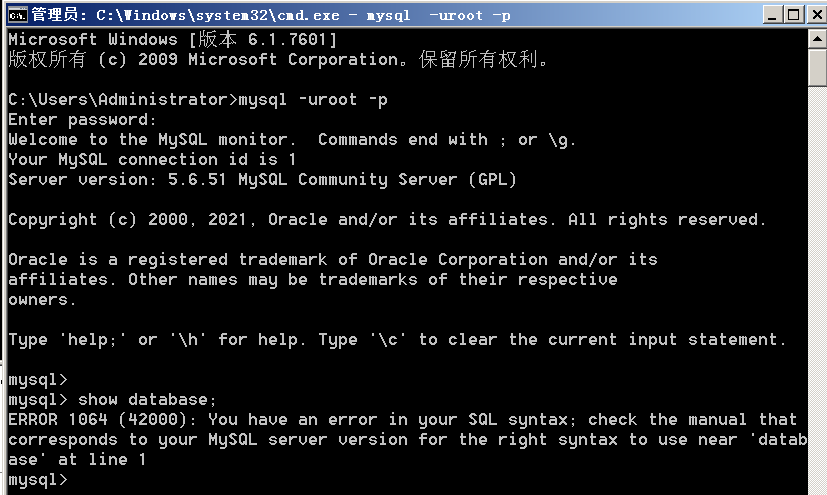Click the "Type 'help;' or '\h'" help line

coord(397,340)
